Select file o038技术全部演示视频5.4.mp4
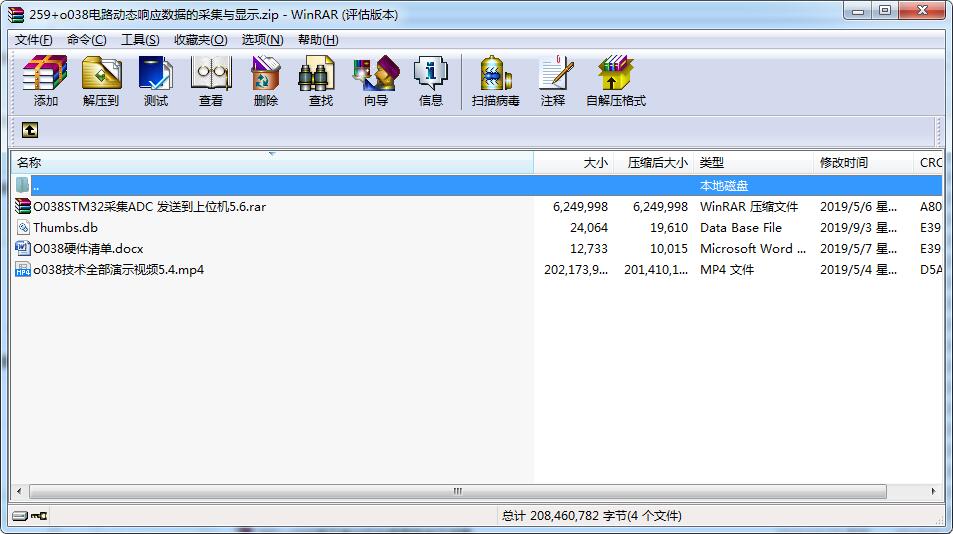Viewport: 953px width, 534px height. 119,270
